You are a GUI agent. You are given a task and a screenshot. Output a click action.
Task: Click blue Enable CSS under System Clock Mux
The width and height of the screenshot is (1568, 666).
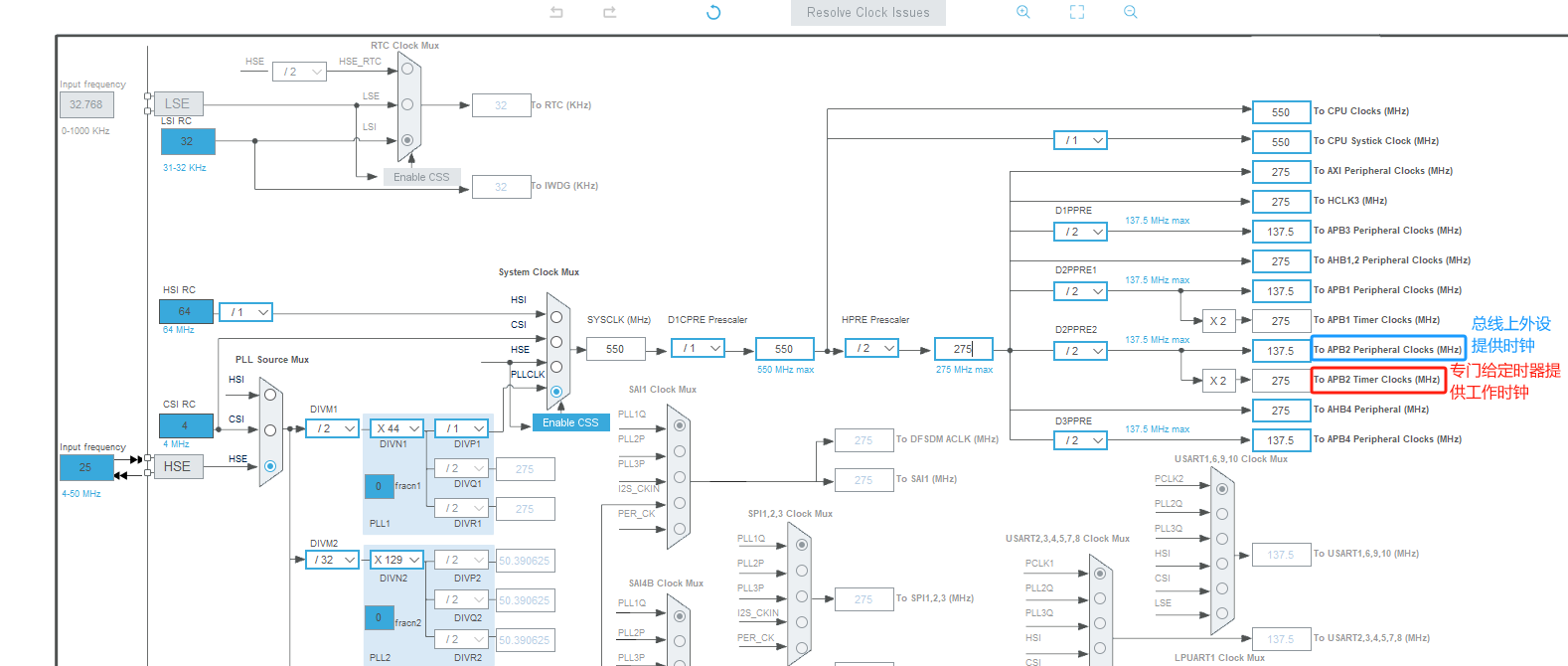(570, 422)
